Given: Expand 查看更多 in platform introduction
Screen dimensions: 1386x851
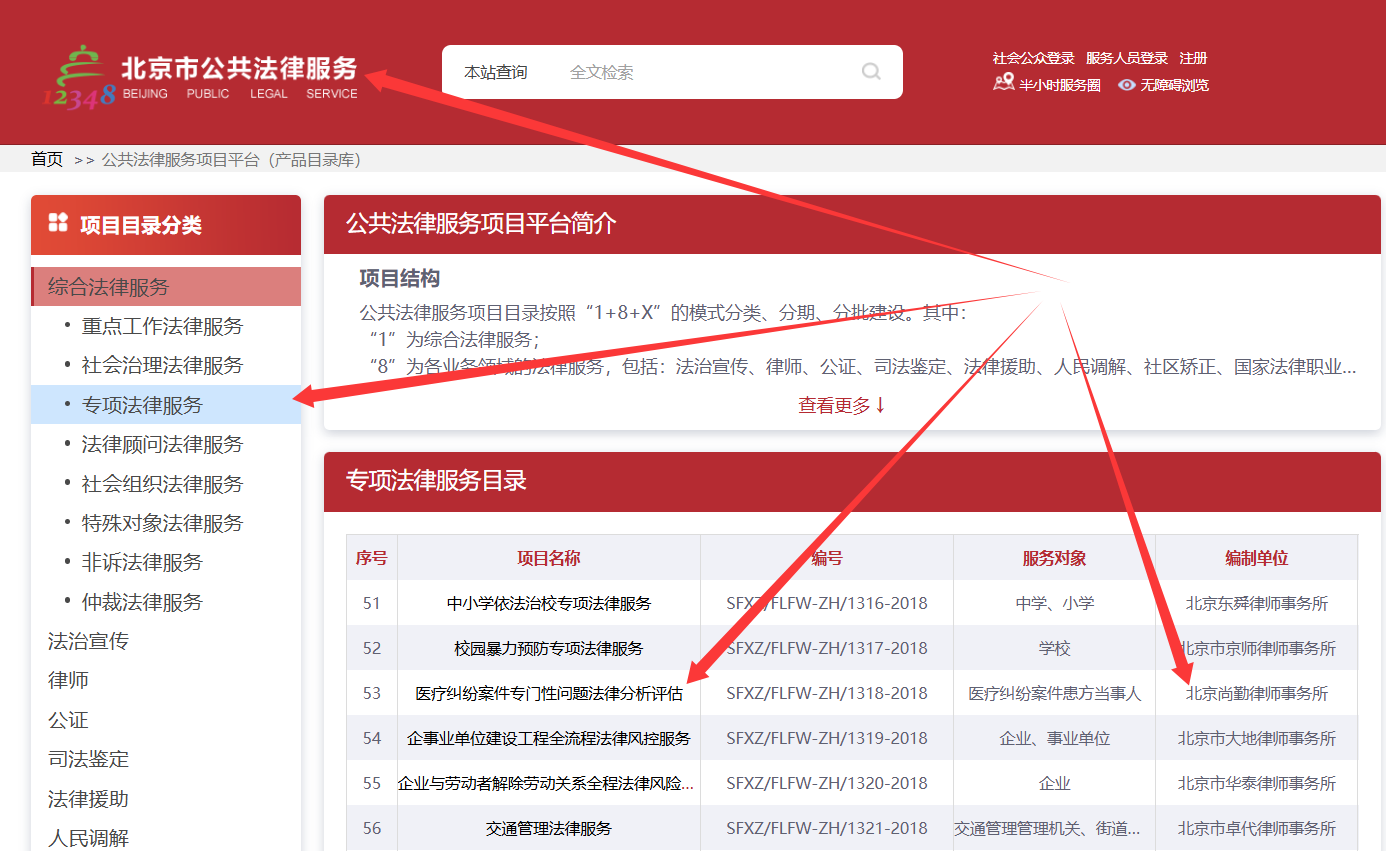Looking at the screenshot, I should [x=841, y=405].
